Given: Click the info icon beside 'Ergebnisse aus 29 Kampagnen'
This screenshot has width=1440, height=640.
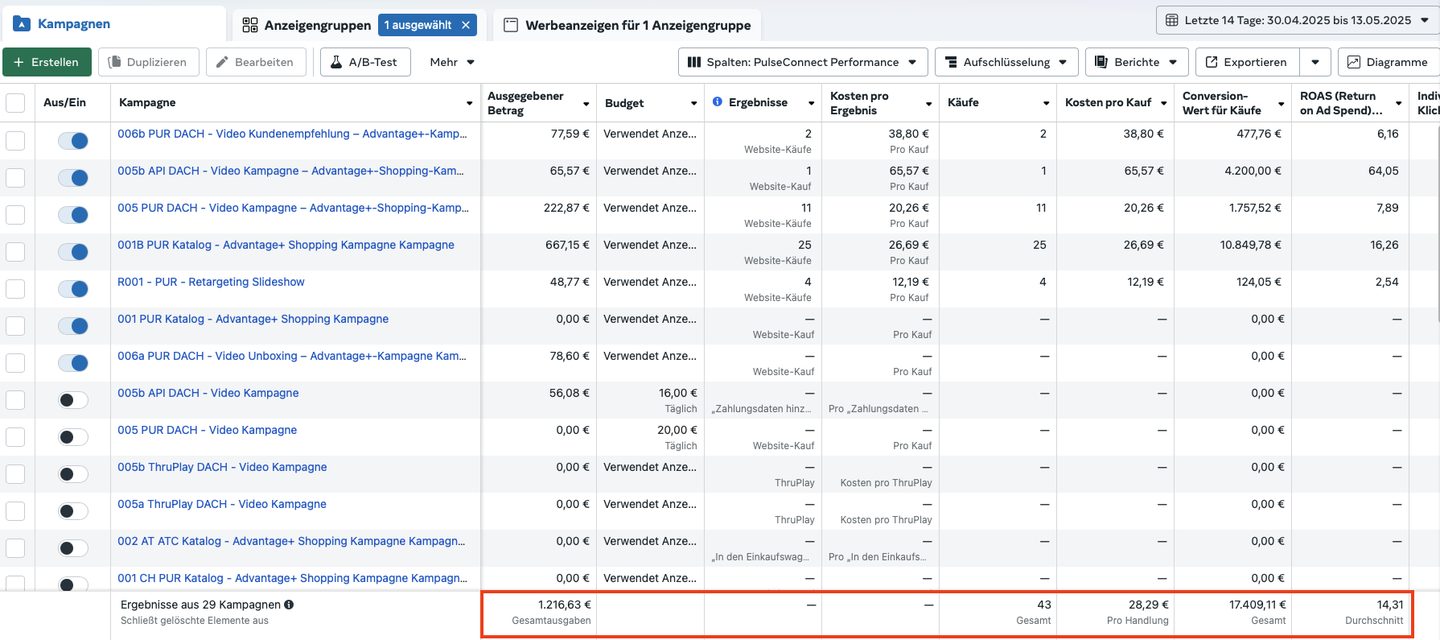Looking at the screenshot, I should (289, 605).
